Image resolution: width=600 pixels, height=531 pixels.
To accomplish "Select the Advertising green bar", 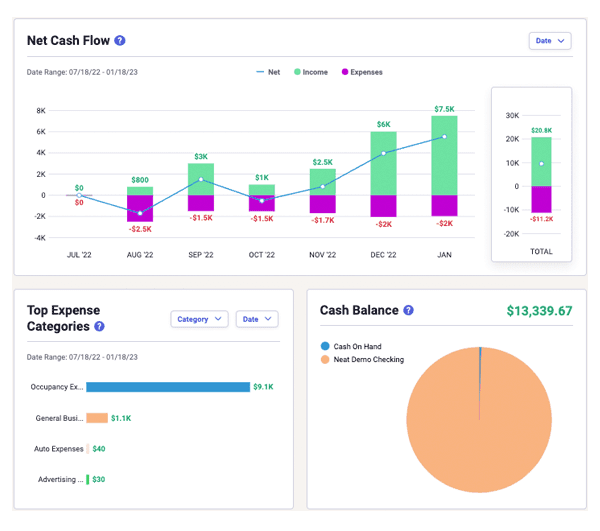I will click(x=88, y=479).
